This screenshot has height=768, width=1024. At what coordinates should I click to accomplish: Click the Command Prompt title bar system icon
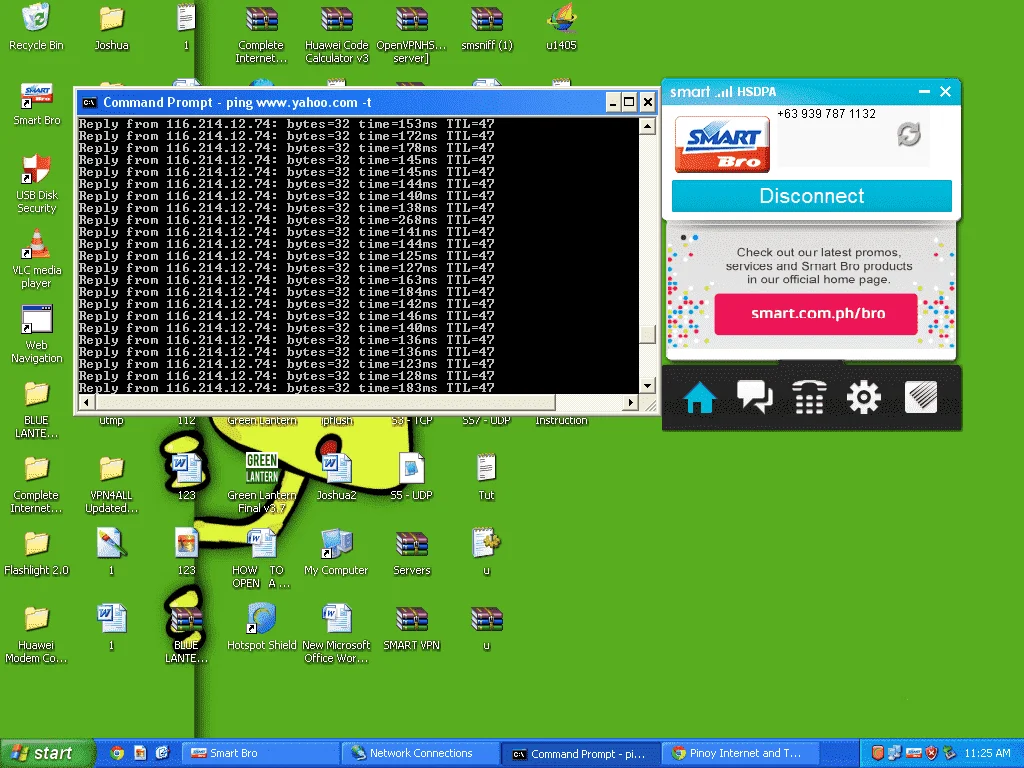point(89,103)
